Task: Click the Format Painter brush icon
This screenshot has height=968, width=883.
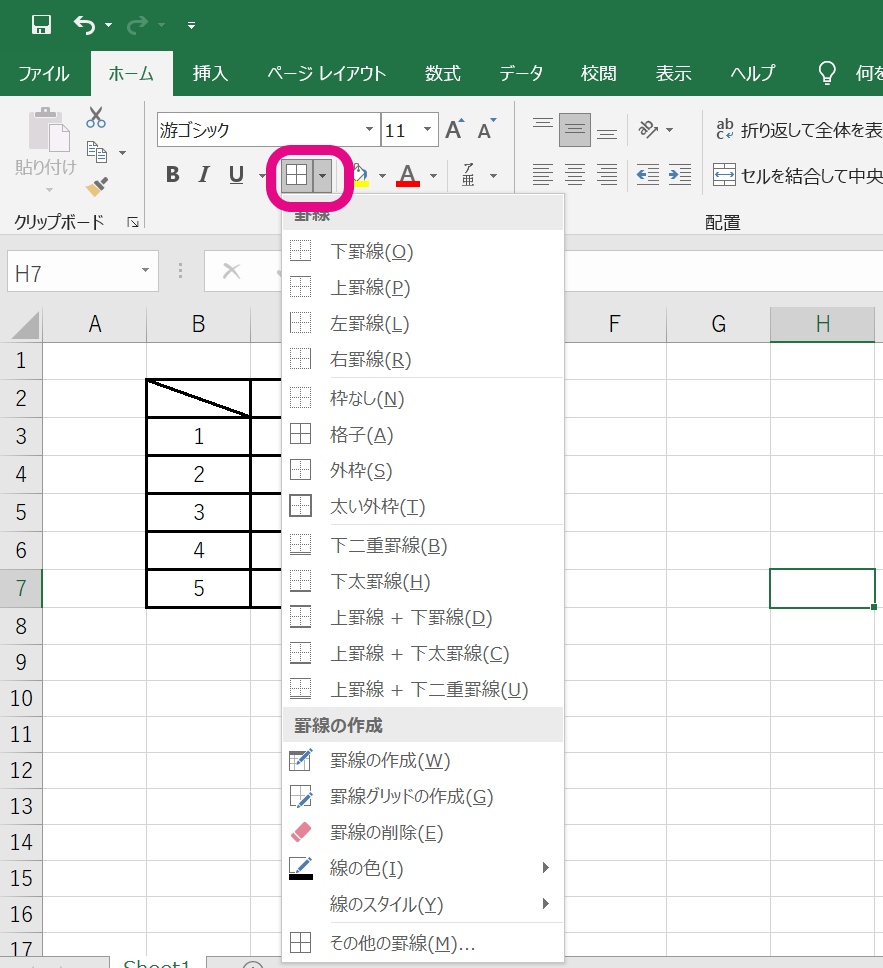Action: tap(97, 186)
